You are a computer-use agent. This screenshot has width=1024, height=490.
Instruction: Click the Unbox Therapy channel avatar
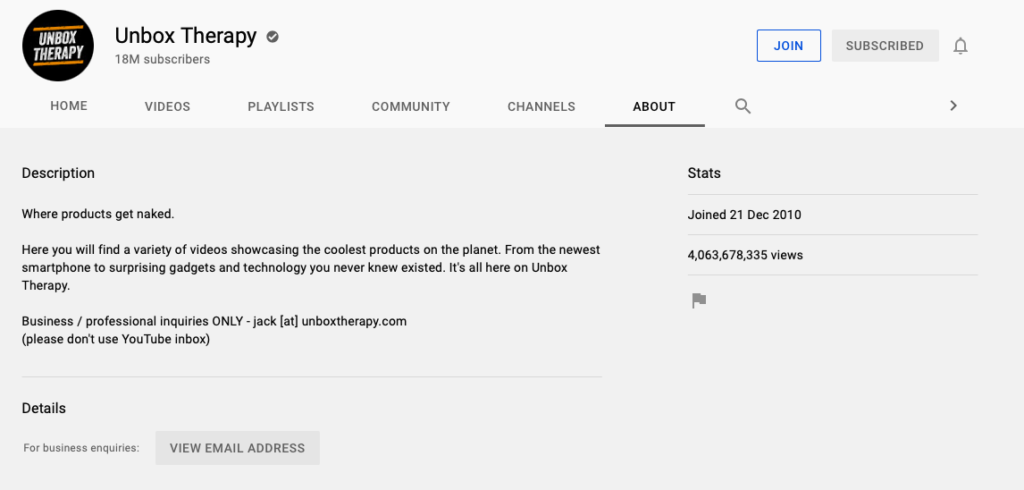click(x=58, y=46)
